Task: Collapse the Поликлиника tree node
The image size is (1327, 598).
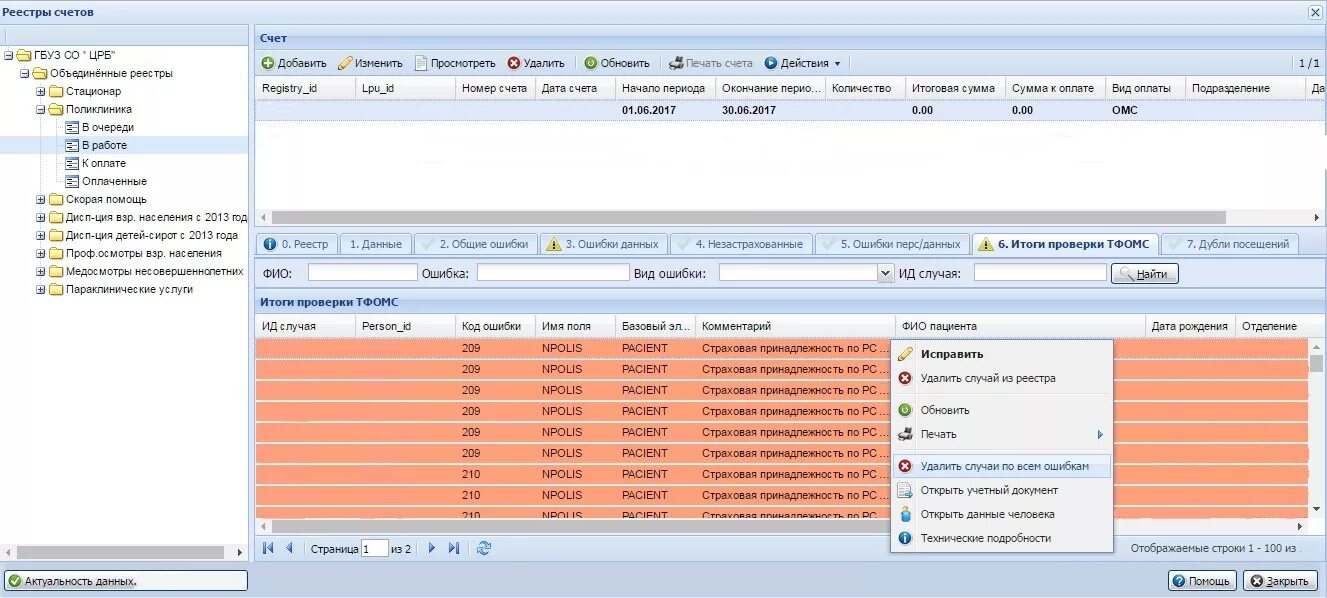Action: 41,110
